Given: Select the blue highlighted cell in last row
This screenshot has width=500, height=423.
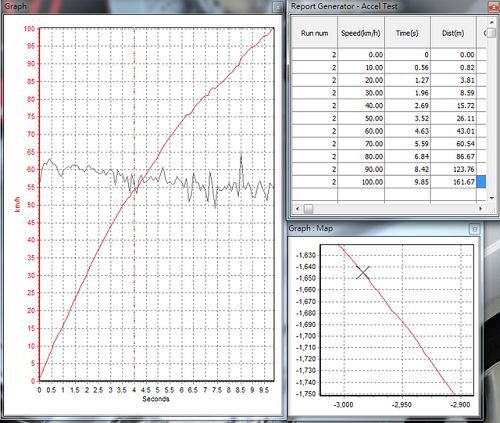Looking at the screenshot, I should 481,182.
